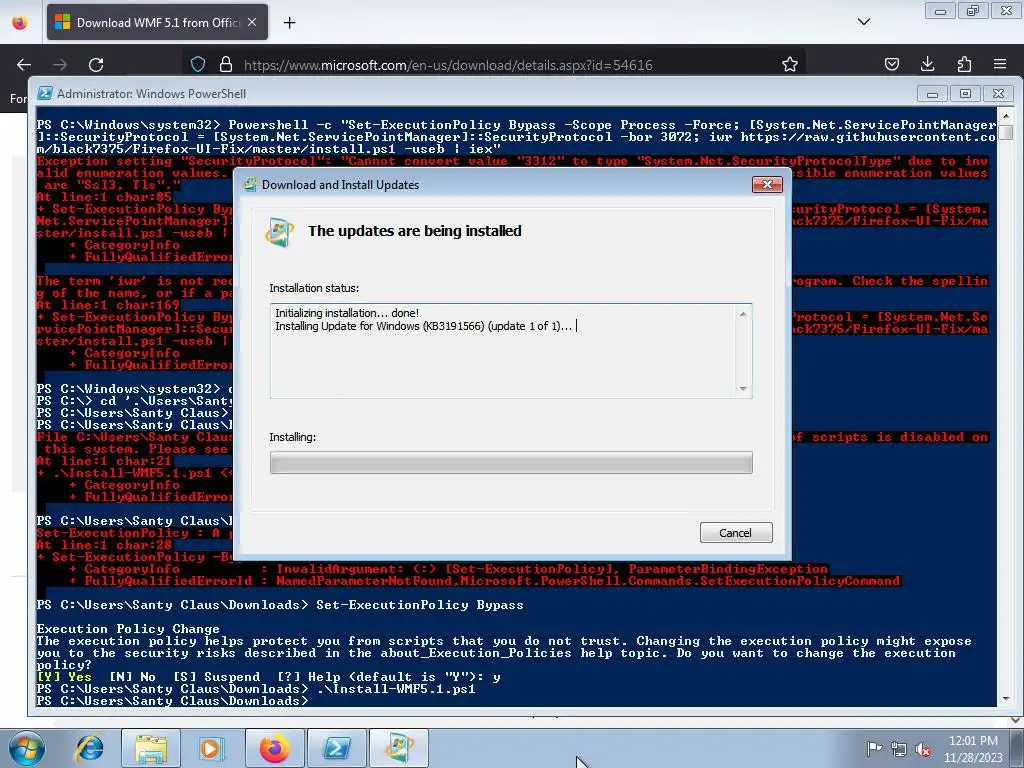Image resolution: width=1024 pixels, height=768 pixels.
Task: Switch to Windows Update installer taskbar button
Action: coord(399,748)
